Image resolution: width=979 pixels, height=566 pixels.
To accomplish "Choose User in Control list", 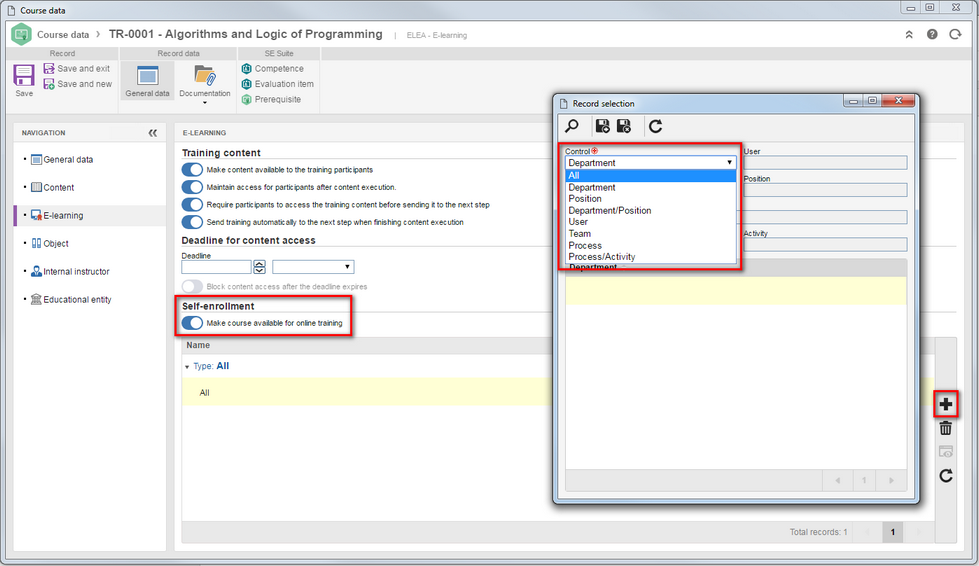I will (651, 222).
